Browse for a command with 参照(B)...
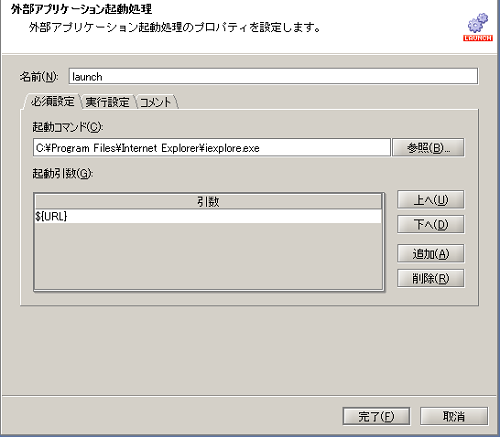The height and width of the screenshot is (437, 500). (428, 147)
